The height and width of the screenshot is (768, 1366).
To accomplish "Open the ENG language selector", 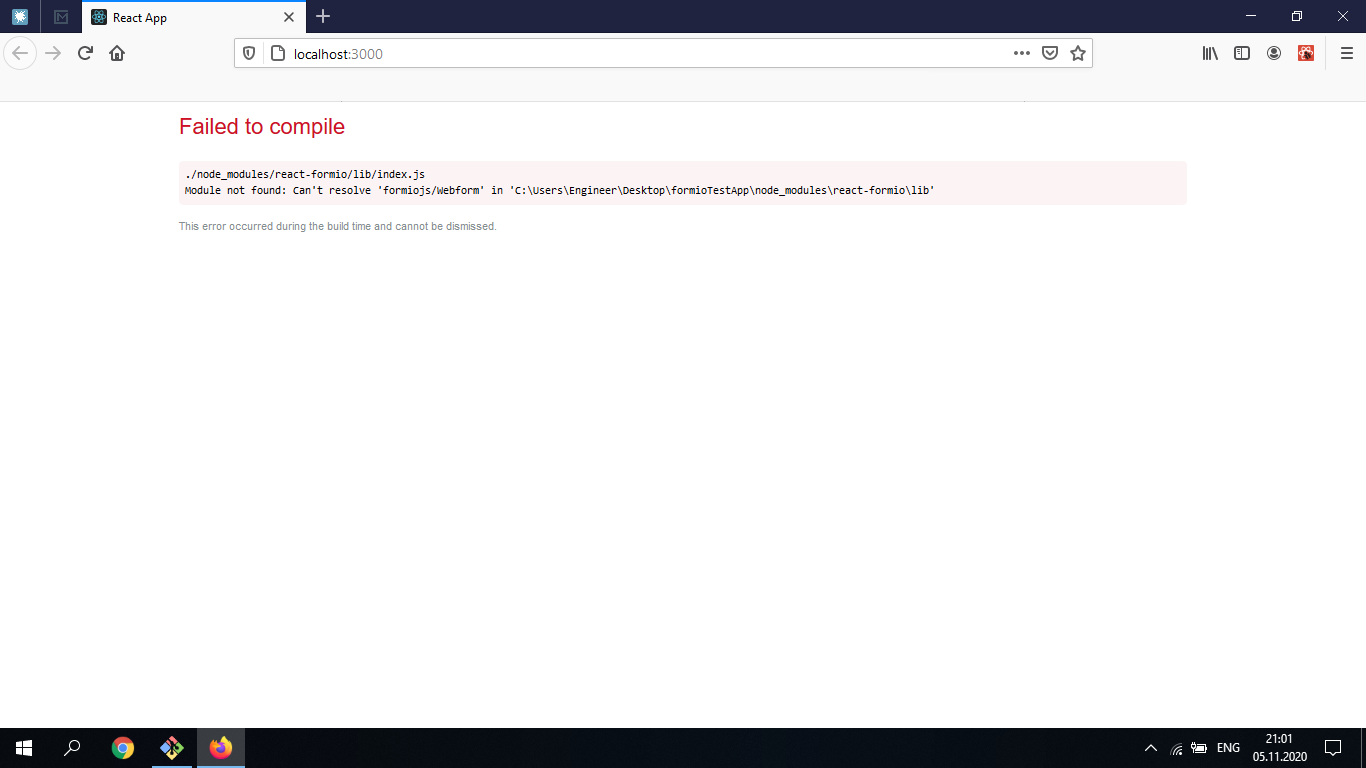I will pyautogui.click(x=1227, y=747).
